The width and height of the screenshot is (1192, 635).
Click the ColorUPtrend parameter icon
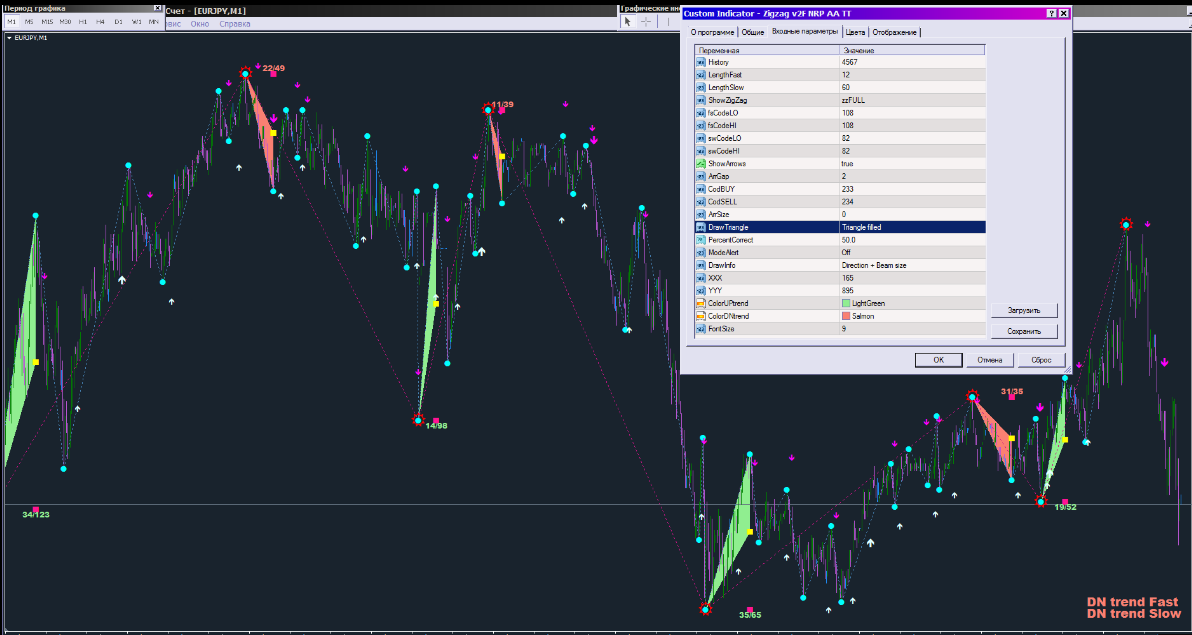(700, 303)
